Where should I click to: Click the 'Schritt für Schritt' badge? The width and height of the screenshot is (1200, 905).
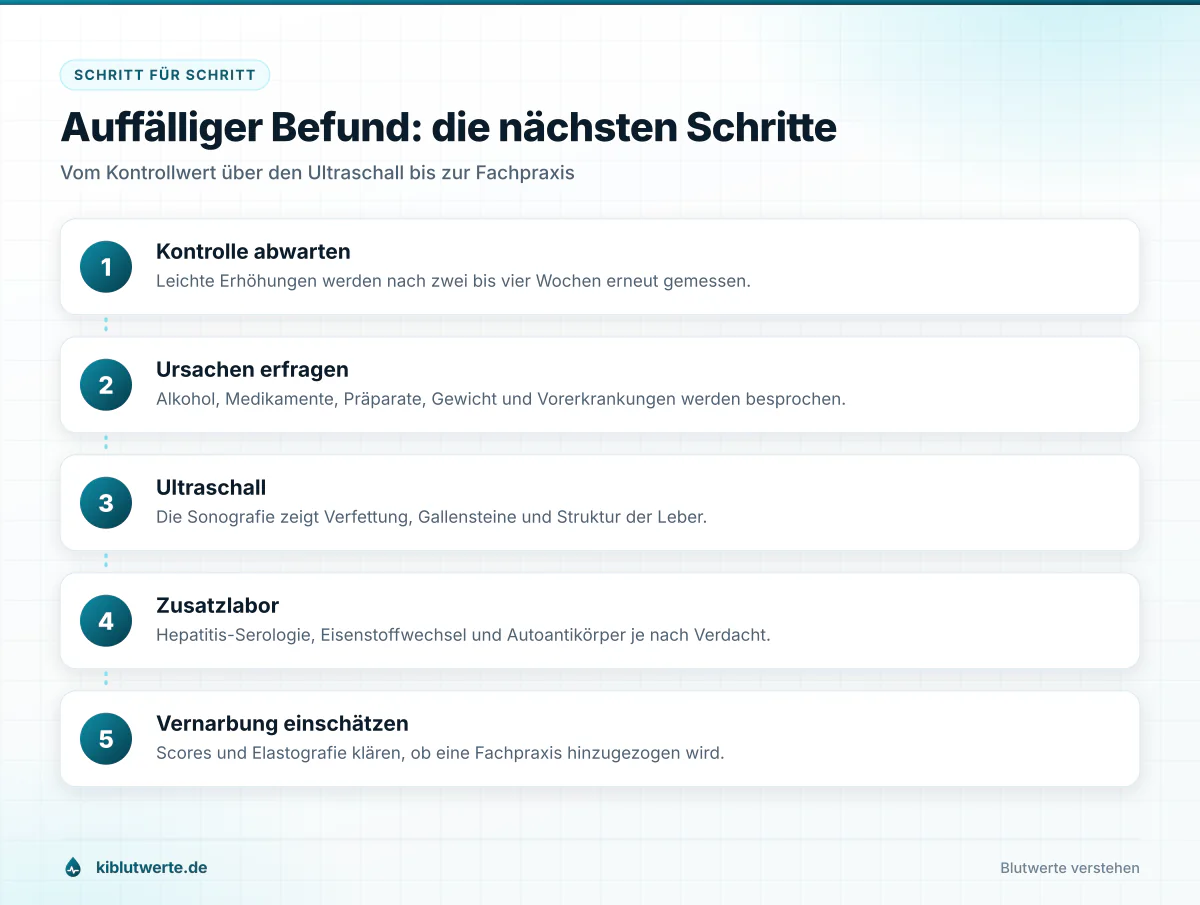coord(165,75)
